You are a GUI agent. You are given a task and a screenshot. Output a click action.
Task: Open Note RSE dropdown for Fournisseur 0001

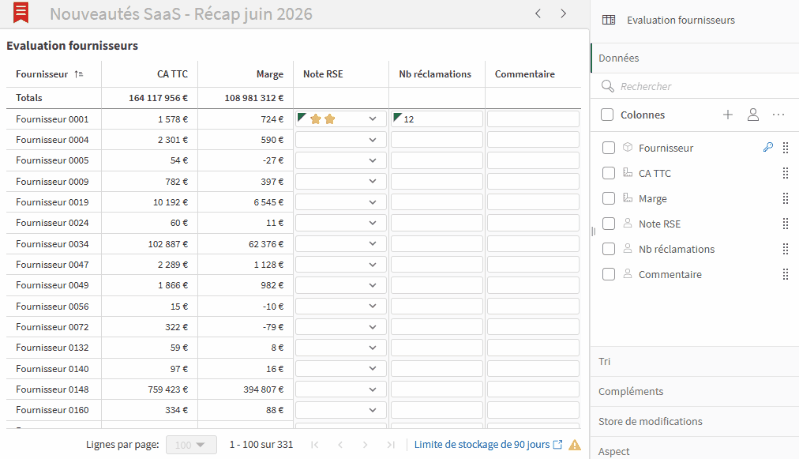[x=372, y=119]
